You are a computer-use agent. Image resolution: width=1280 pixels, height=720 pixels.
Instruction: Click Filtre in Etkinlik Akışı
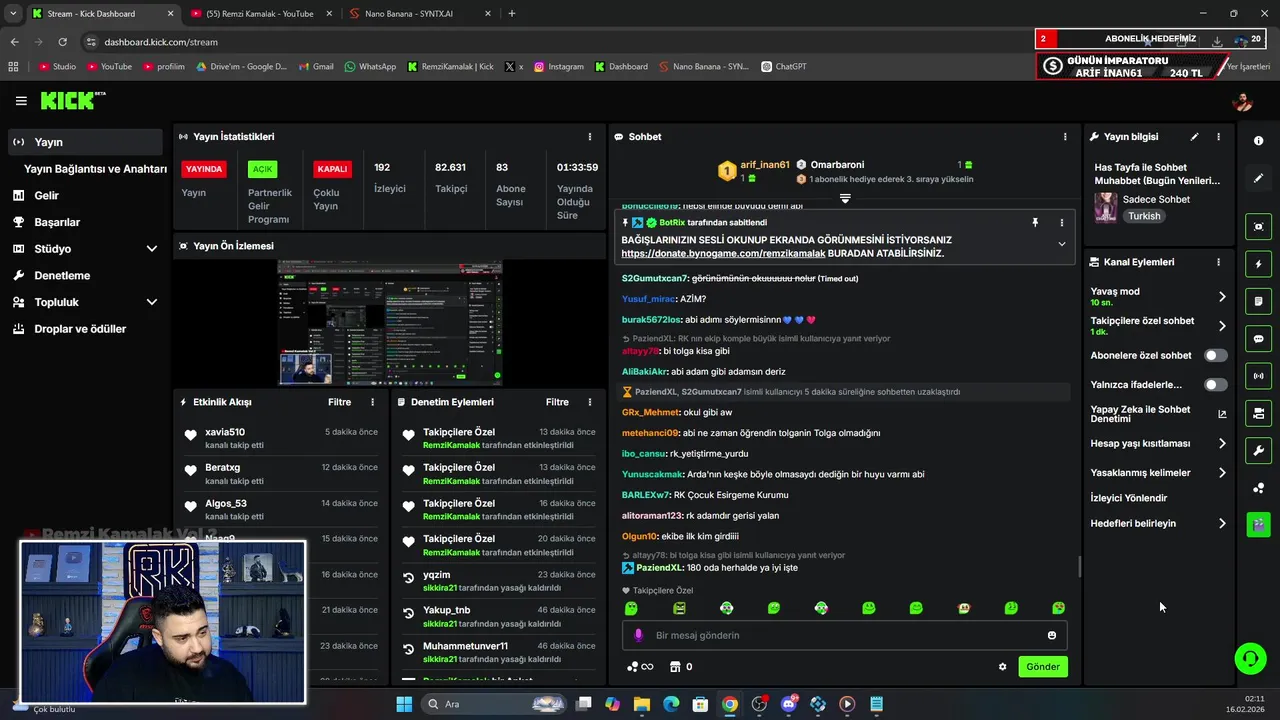tap(339, 402)
